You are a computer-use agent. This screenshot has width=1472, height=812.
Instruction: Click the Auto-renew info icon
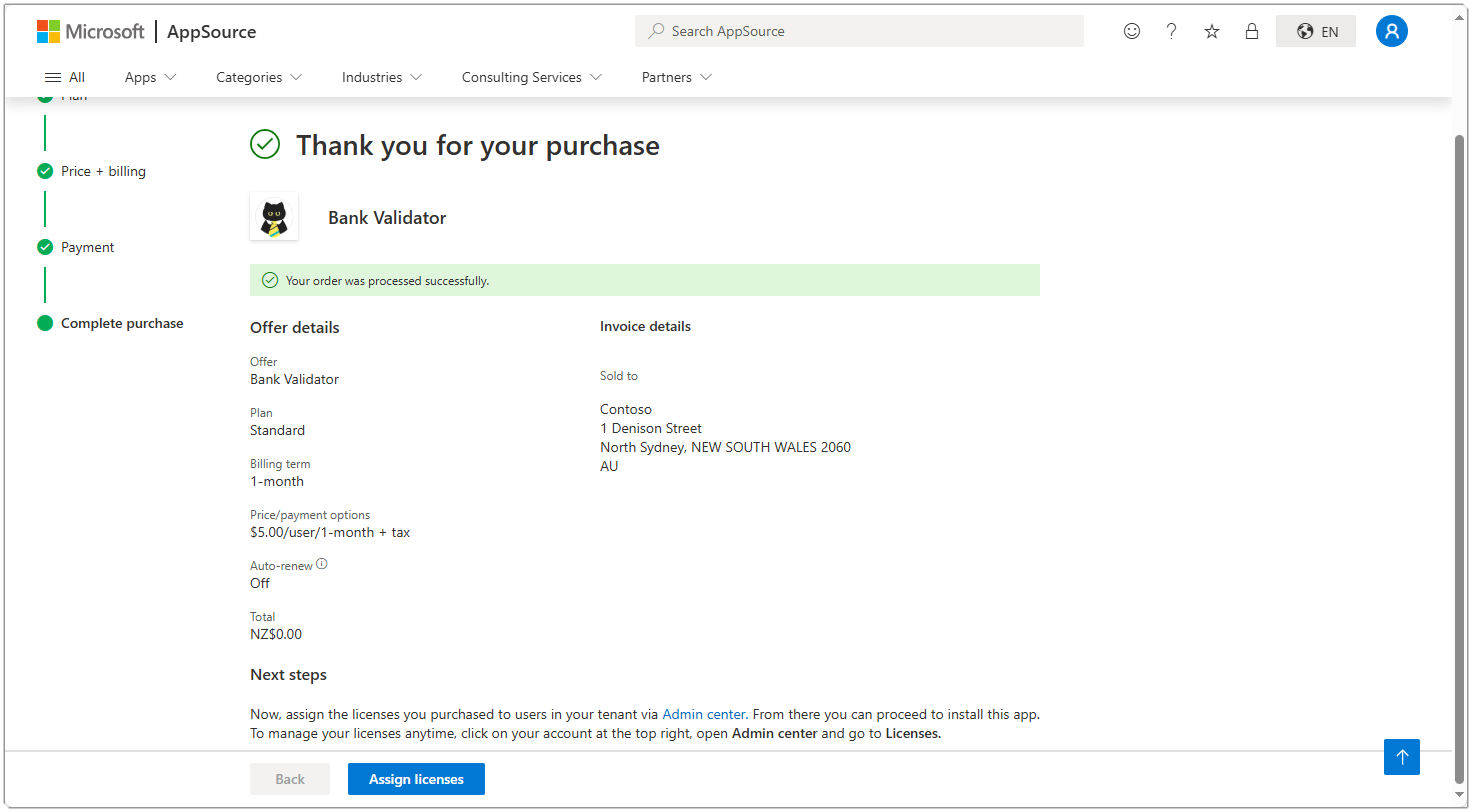click(322, 564)
